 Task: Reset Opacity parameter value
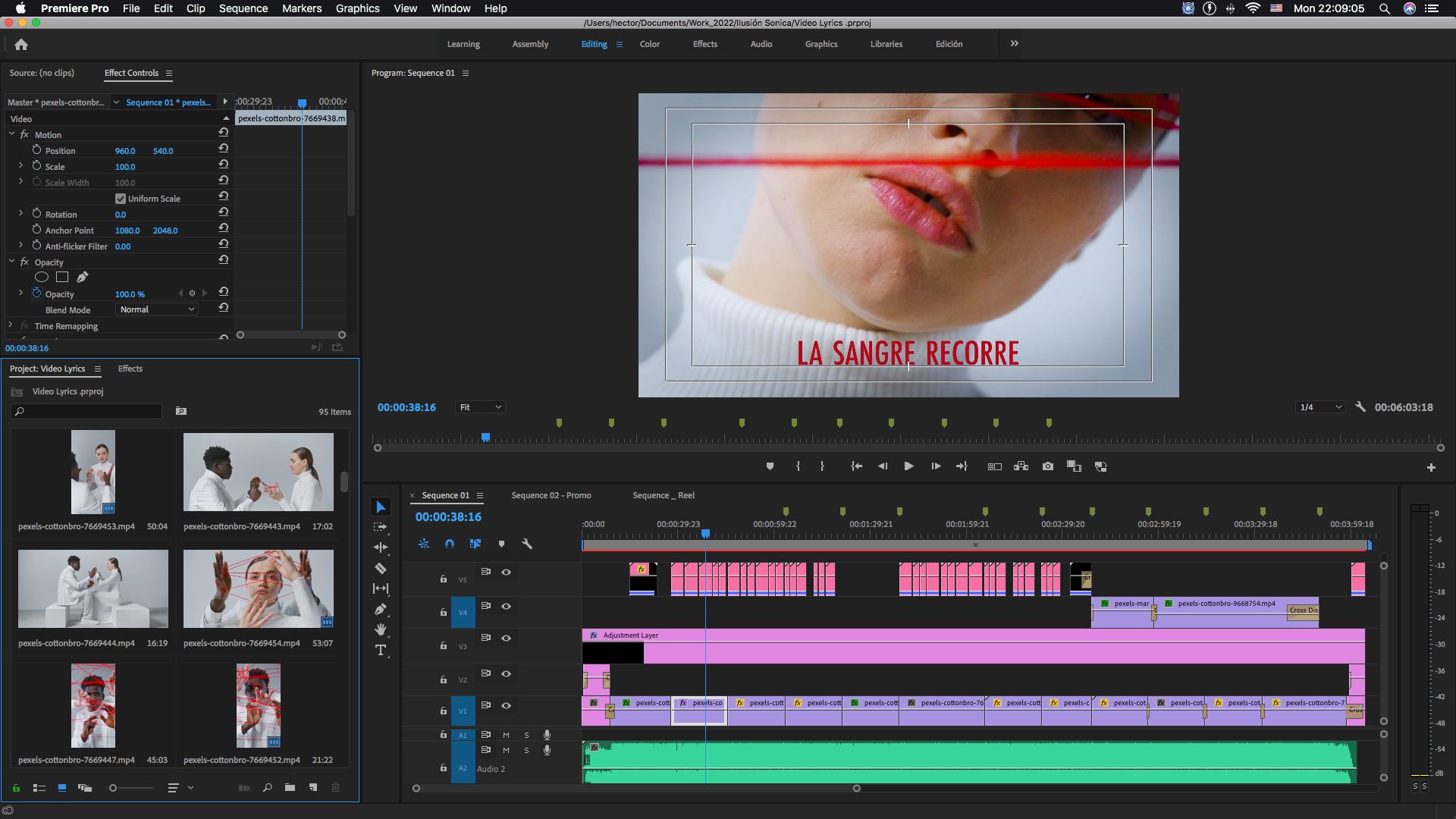pos(223,291)
